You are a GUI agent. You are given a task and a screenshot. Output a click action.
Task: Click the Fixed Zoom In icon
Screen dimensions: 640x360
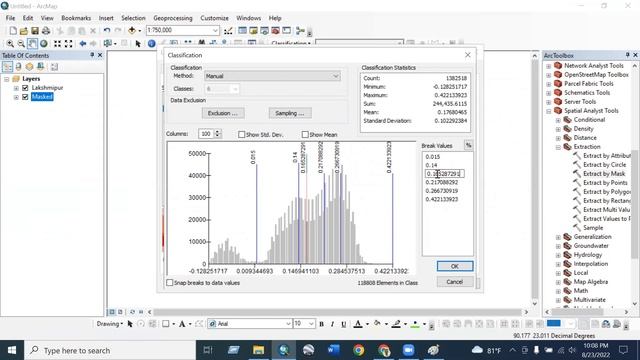[x=58, y=43]
